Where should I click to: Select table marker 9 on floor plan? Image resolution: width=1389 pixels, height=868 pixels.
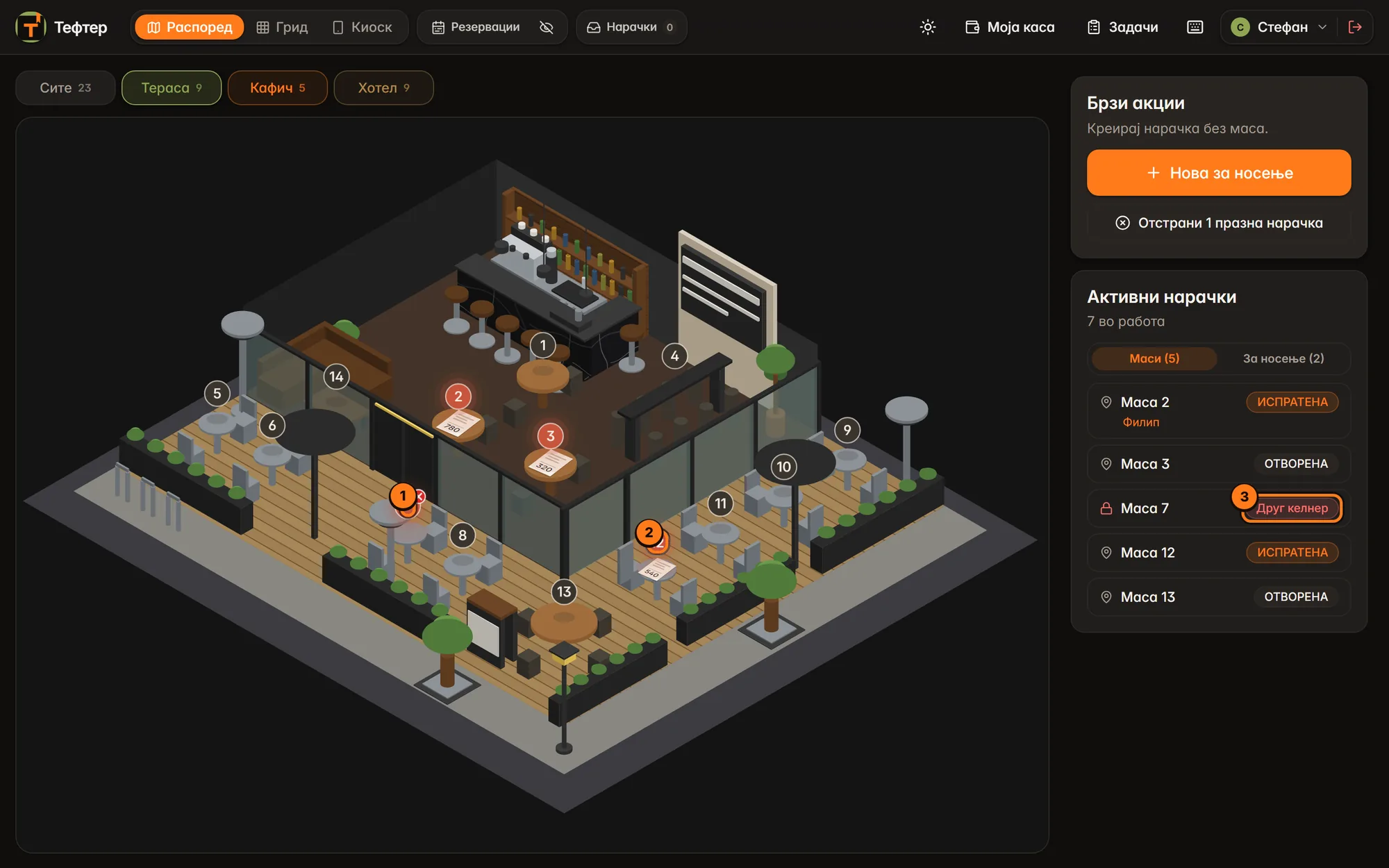(x=847, y=430)
